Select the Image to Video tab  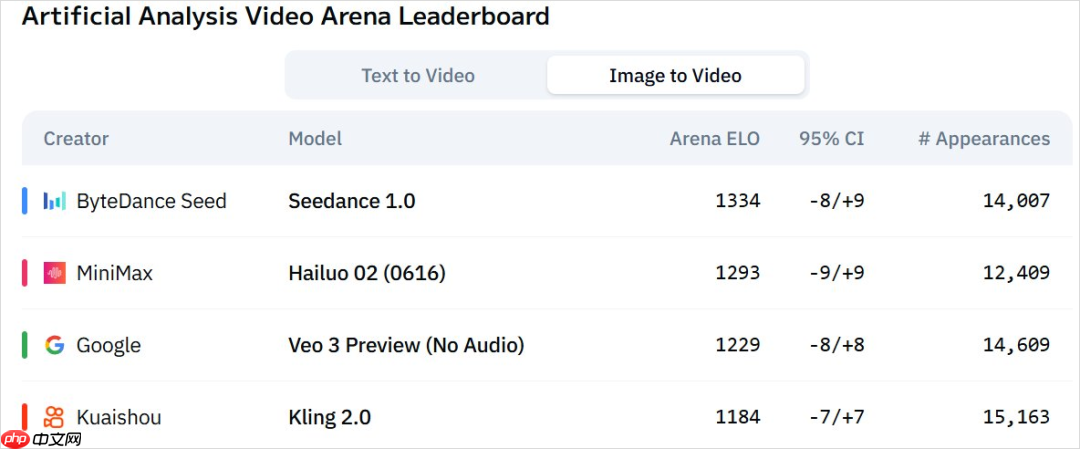[x=675, y=75]
